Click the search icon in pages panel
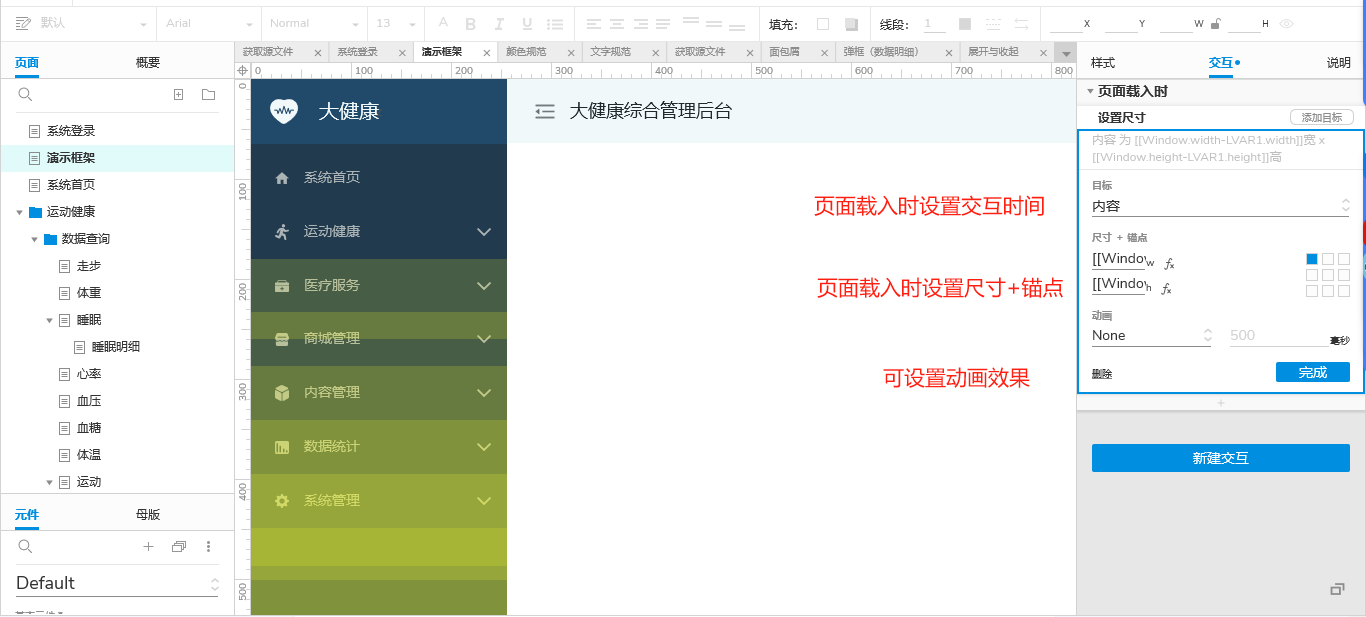Viewport: 1366px width, 617px height. coord(26,94)
